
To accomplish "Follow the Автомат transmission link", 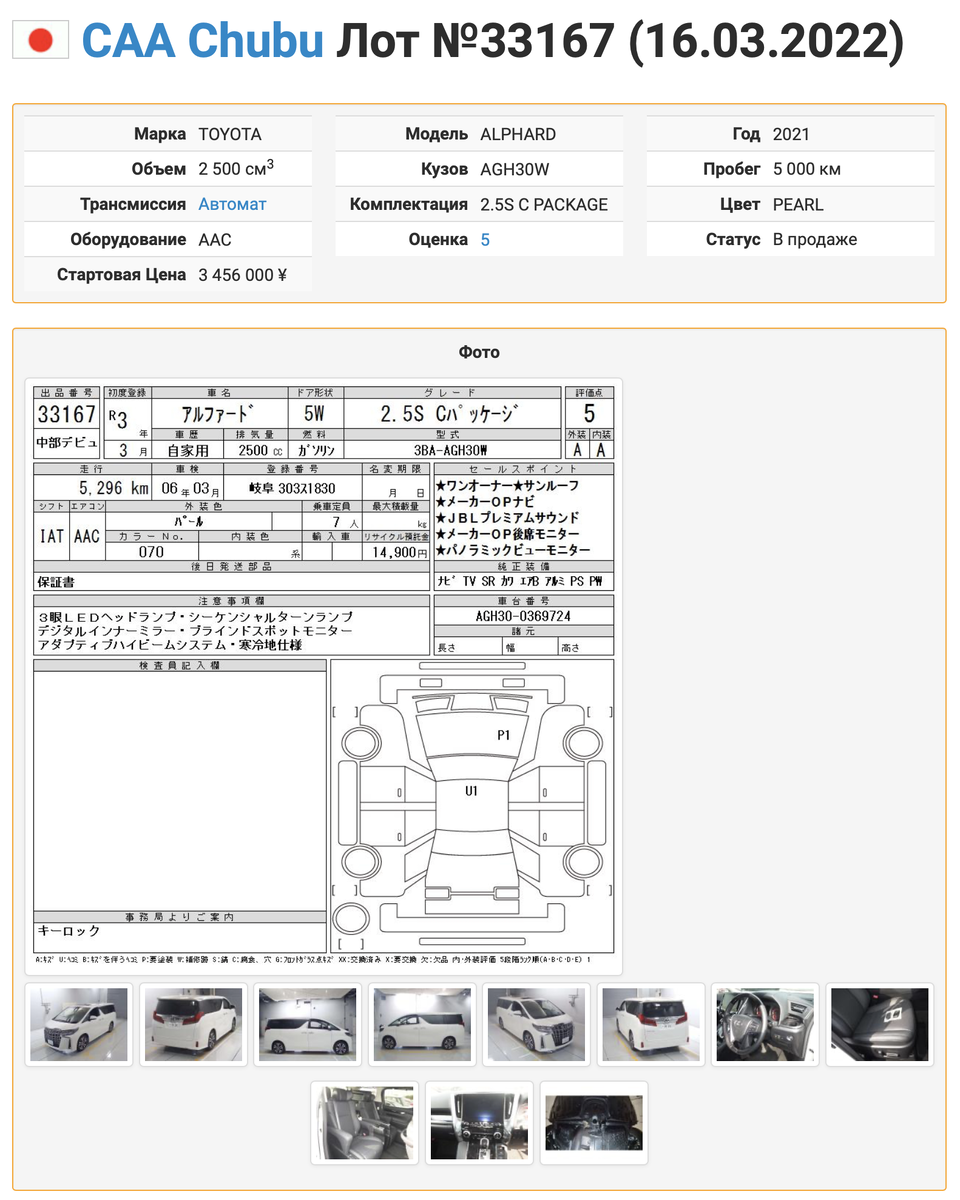I will click(x=232, y=204).
